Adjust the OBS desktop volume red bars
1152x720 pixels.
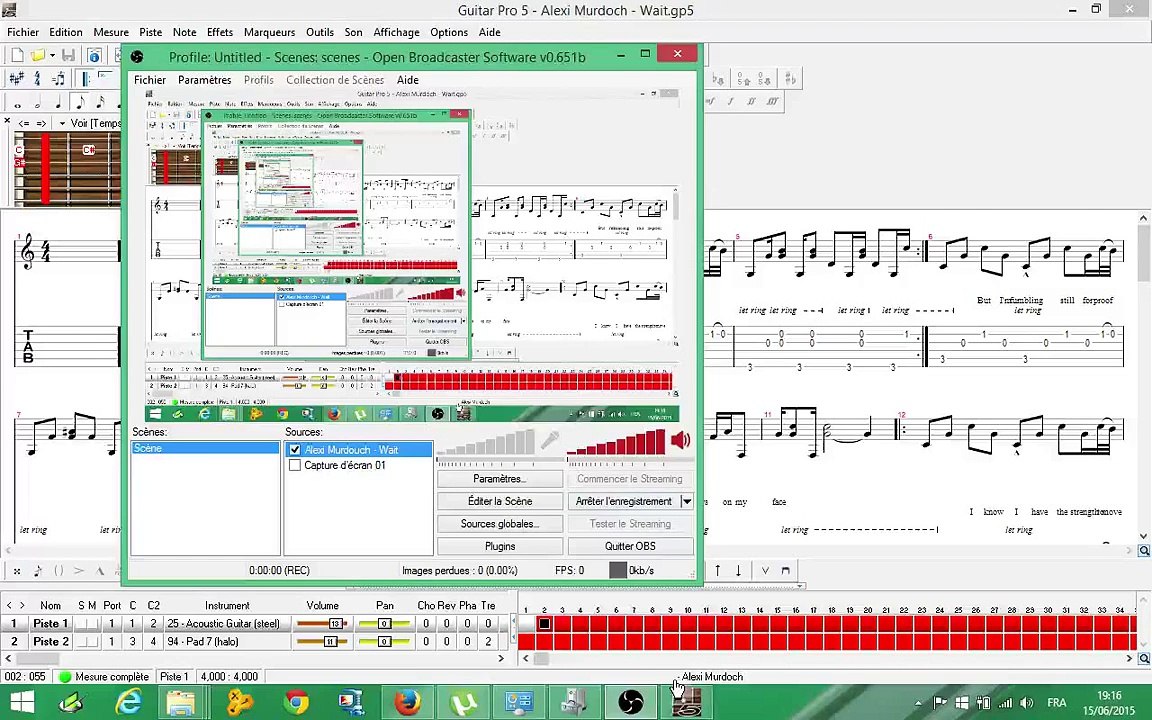pyautogui.click(x=616, y=442)
